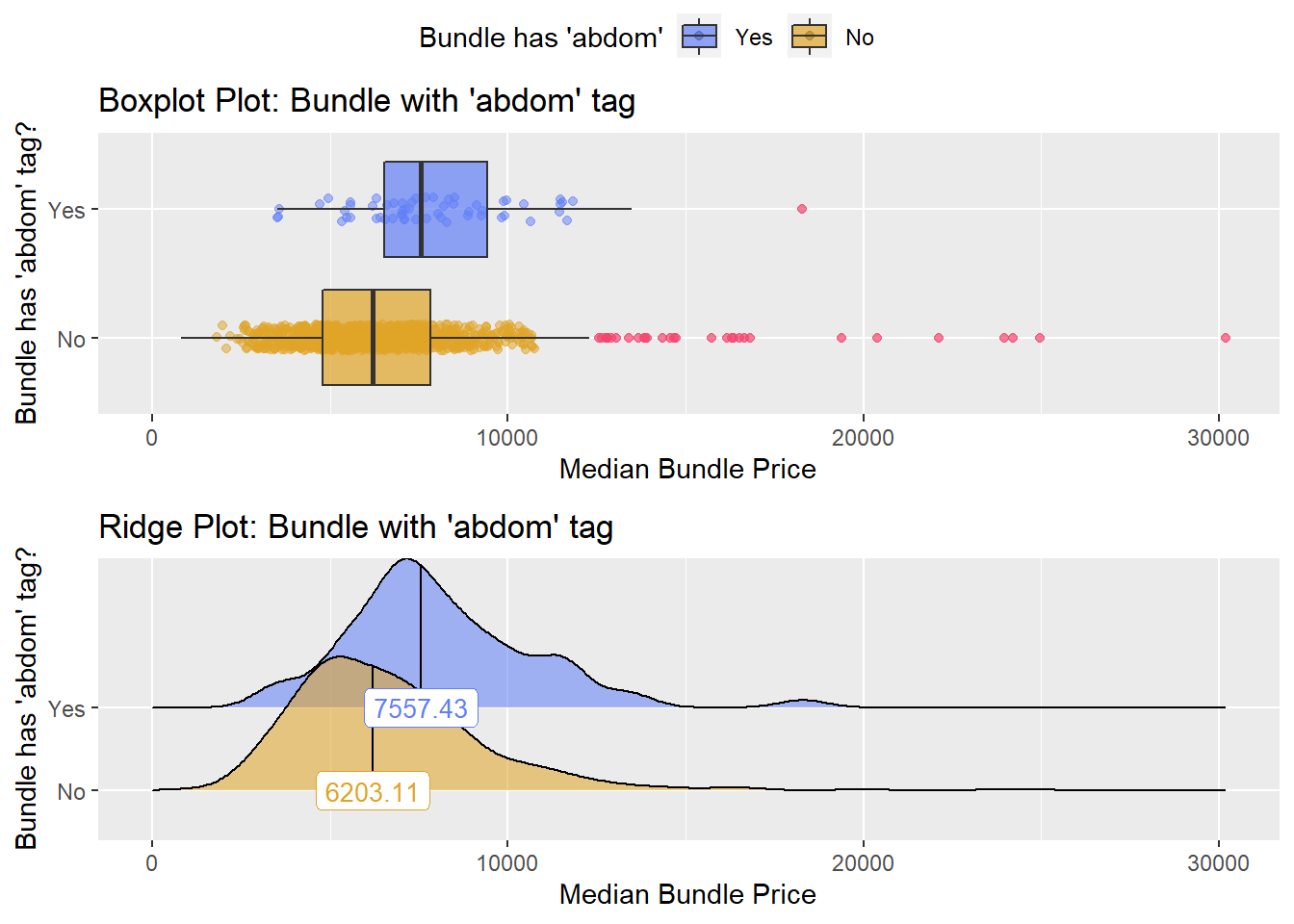Screen dimensions: 1294x924
Task: Select the blue 'Yes' boxplot box
Action: 436,209
